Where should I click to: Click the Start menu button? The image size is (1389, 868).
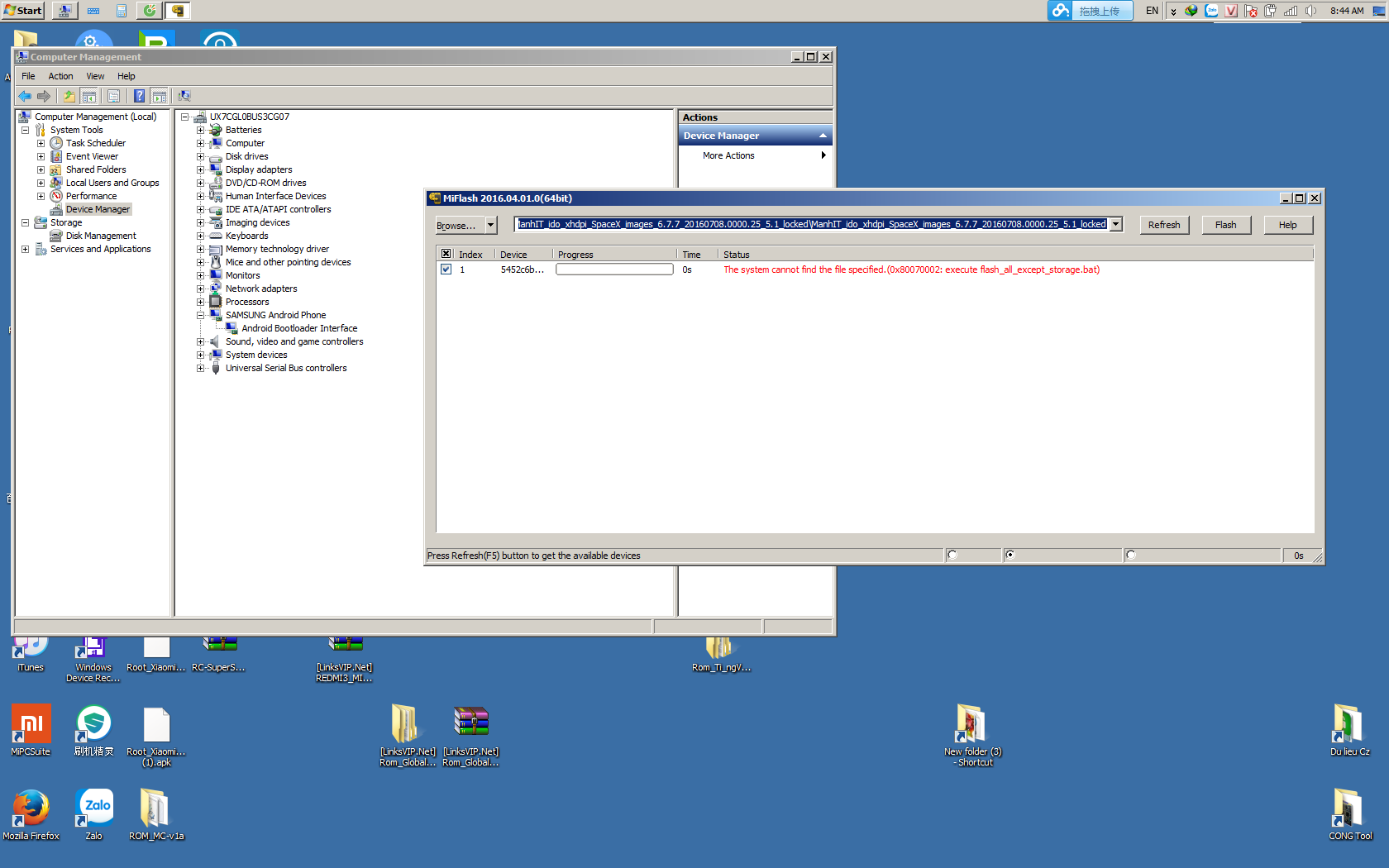22,11
